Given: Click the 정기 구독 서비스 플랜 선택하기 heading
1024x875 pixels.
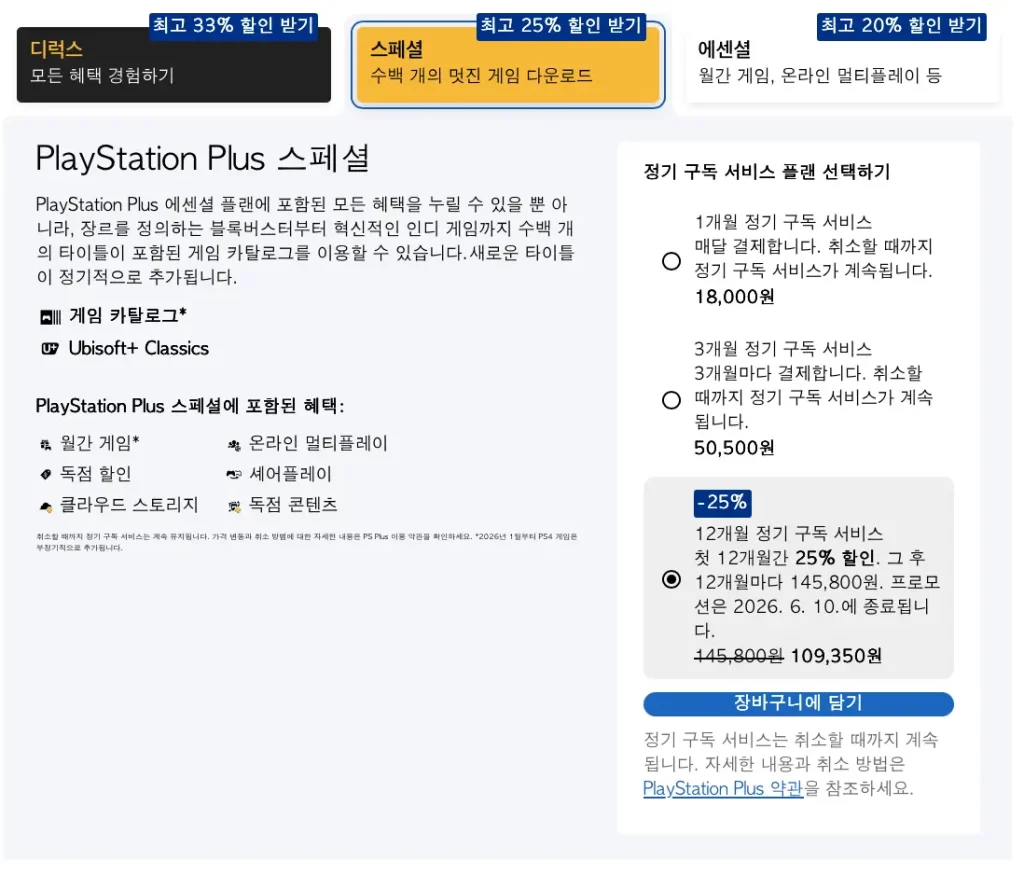Looking at the screenshot, I should tap(767, 172).
